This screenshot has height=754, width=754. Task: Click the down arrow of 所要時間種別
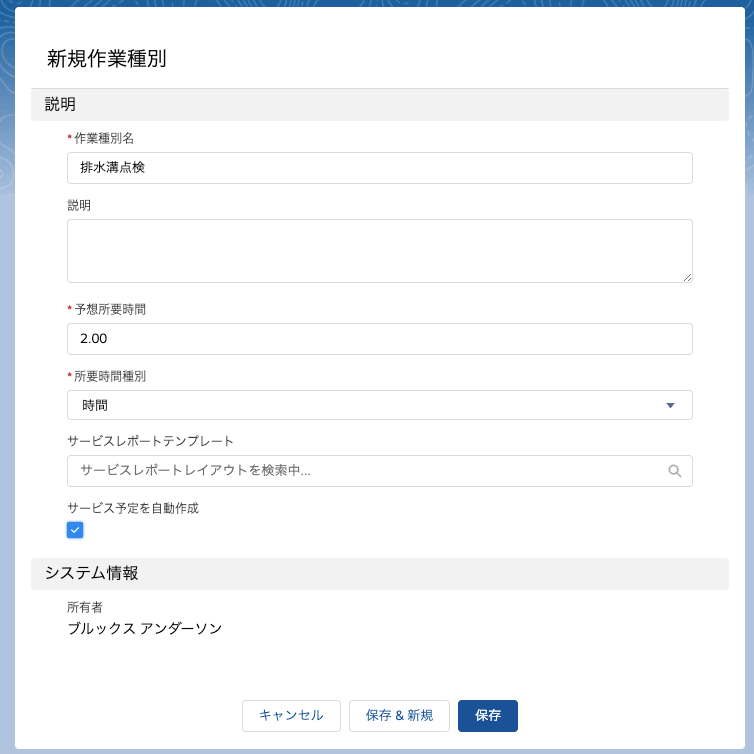[x=670, y=405]
